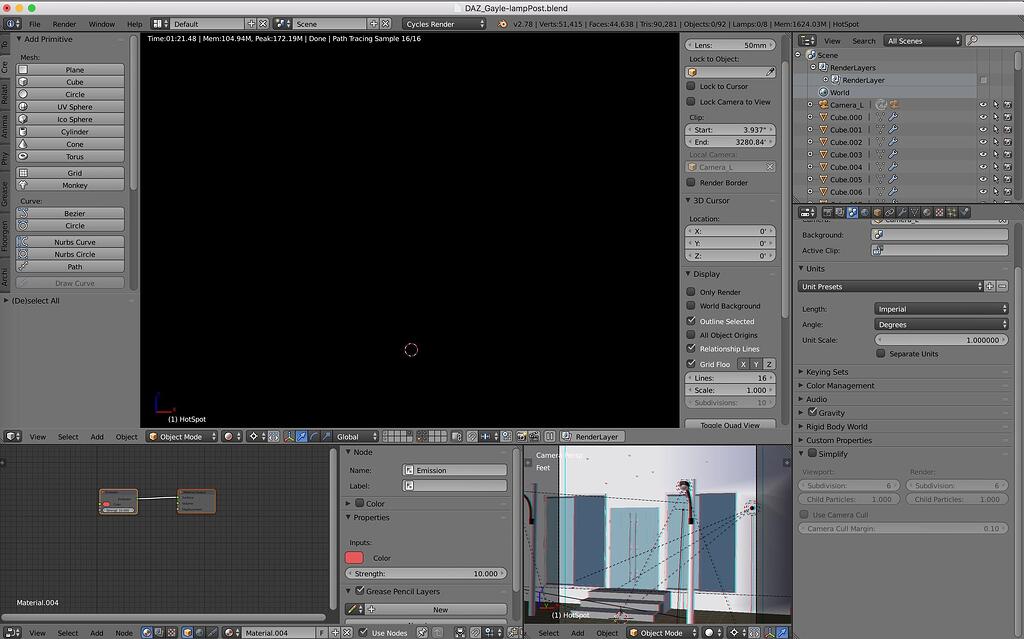
Task: Toggle the Use Nodes checkbox
Action: 363,632
